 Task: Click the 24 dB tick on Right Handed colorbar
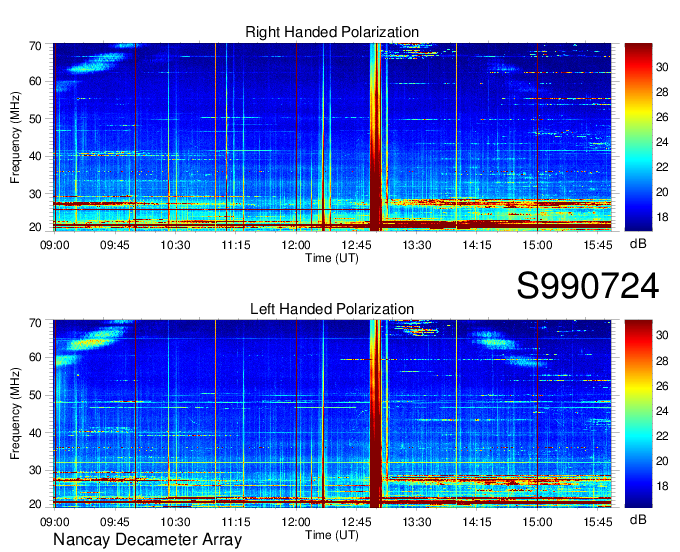[x=662, y=142]
